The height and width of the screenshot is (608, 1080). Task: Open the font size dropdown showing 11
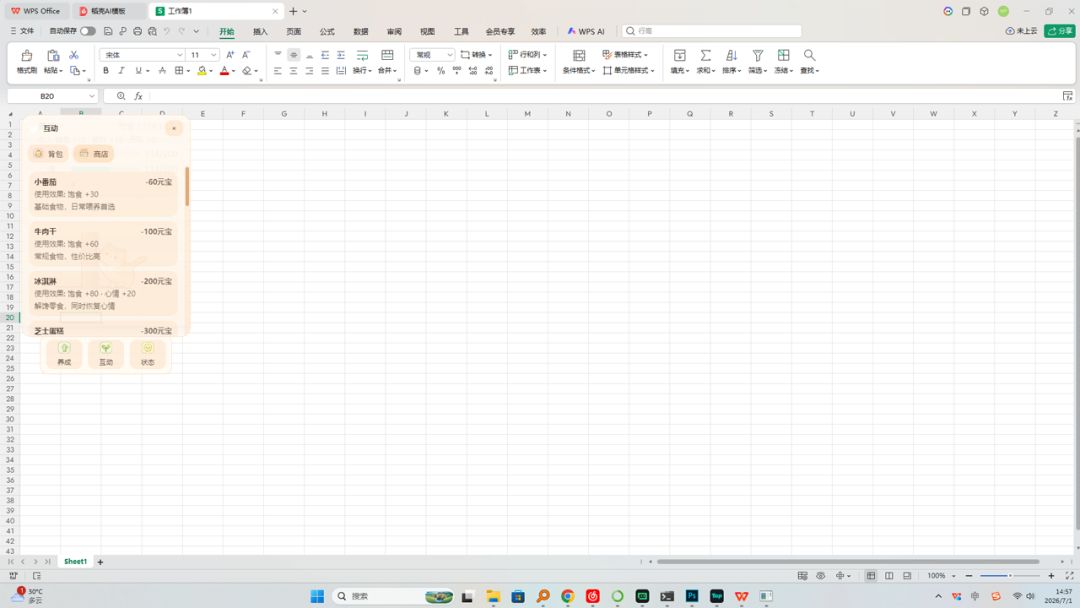(203, 54)
